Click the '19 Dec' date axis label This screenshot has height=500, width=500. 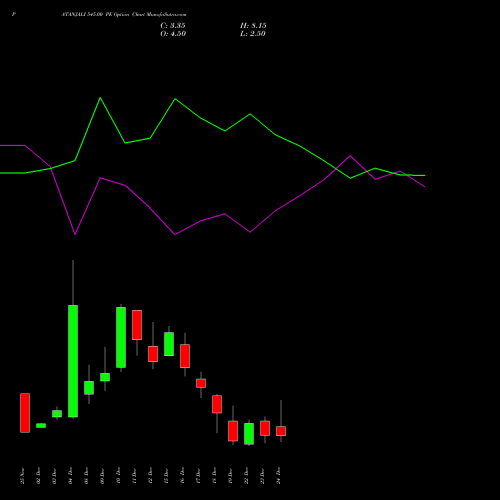(230, 476)
